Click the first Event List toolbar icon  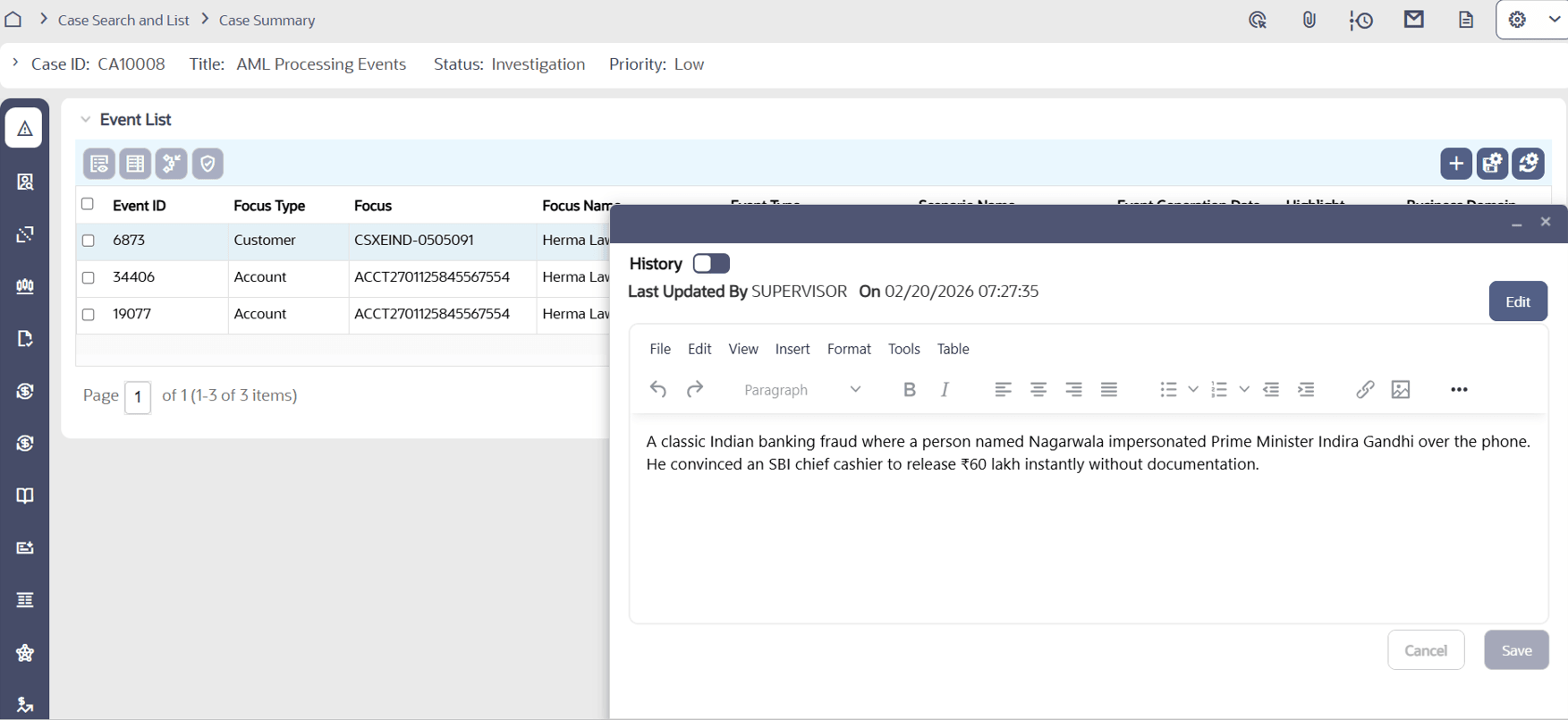coord(99,164)
